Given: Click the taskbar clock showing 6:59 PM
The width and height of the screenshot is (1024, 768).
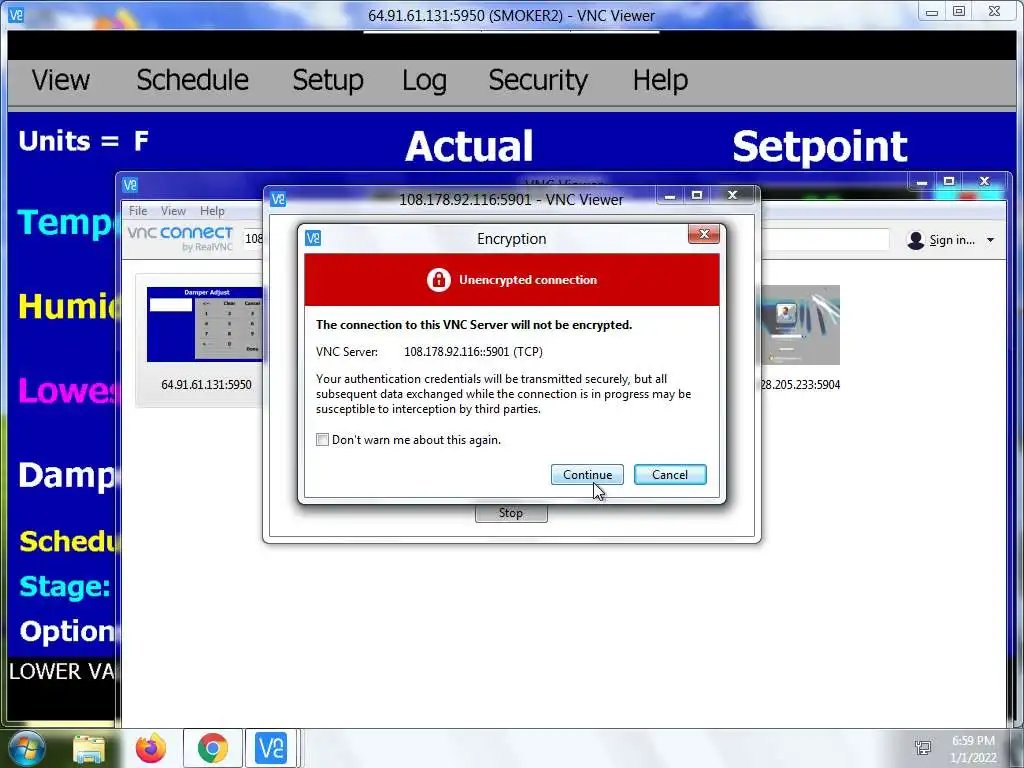Looking at the screenshot, I should (973, 749).
